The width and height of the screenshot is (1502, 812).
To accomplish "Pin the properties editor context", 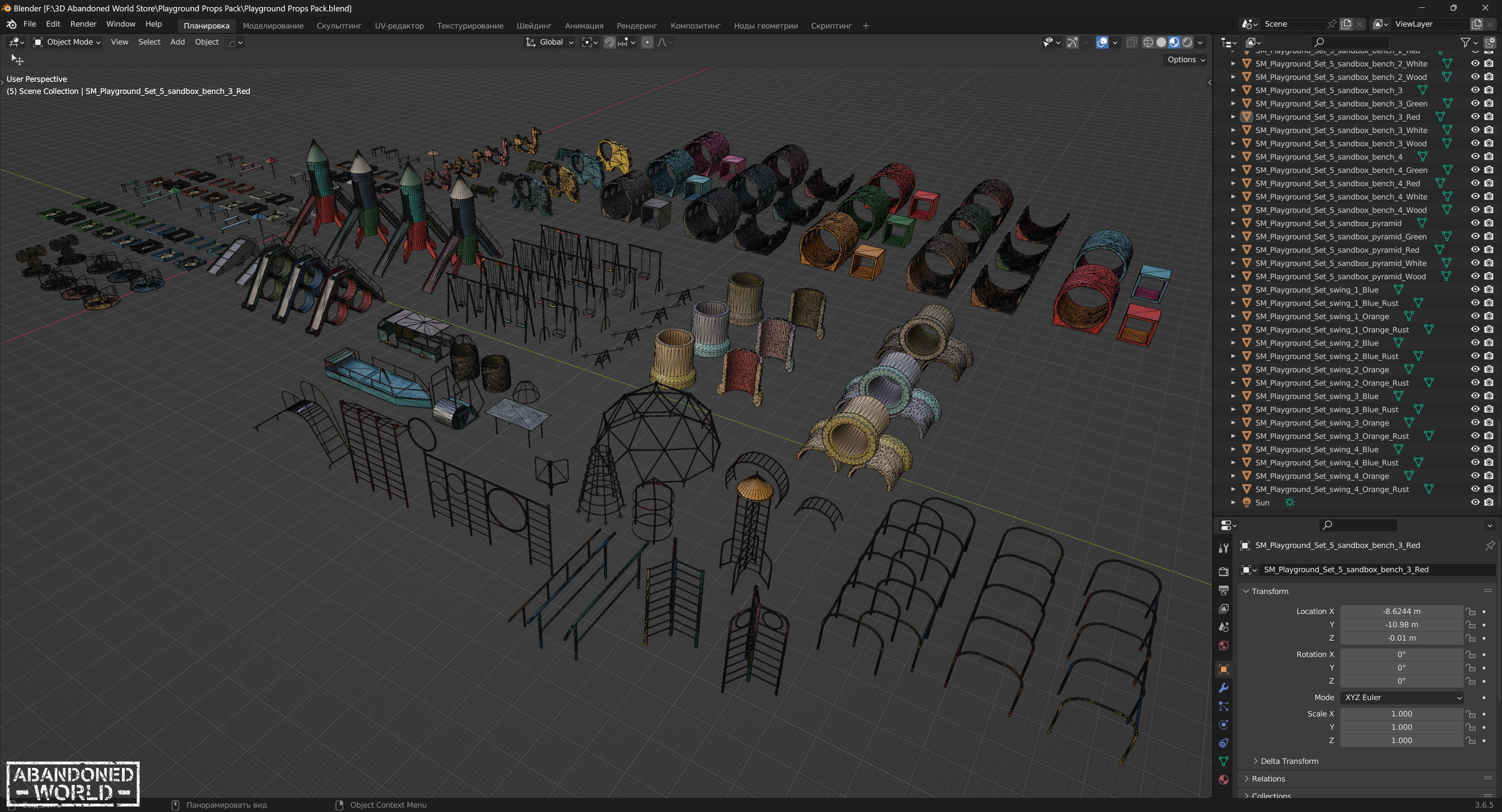I will [x=1490, y=545].
